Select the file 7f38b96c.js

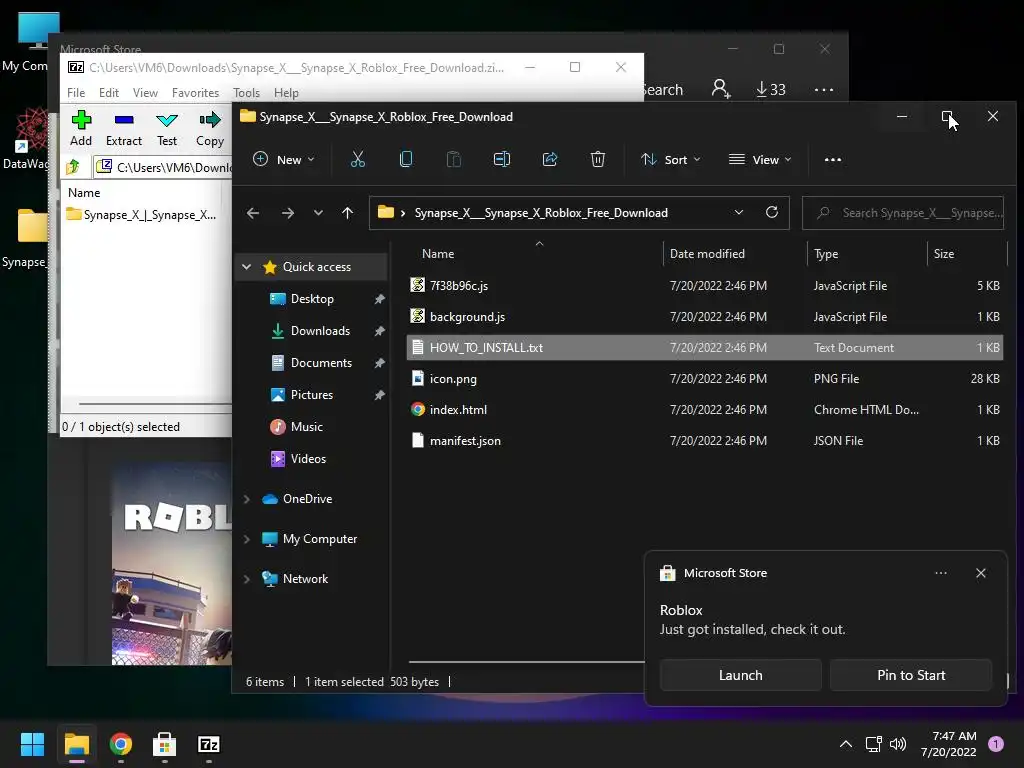pos(705,285)
